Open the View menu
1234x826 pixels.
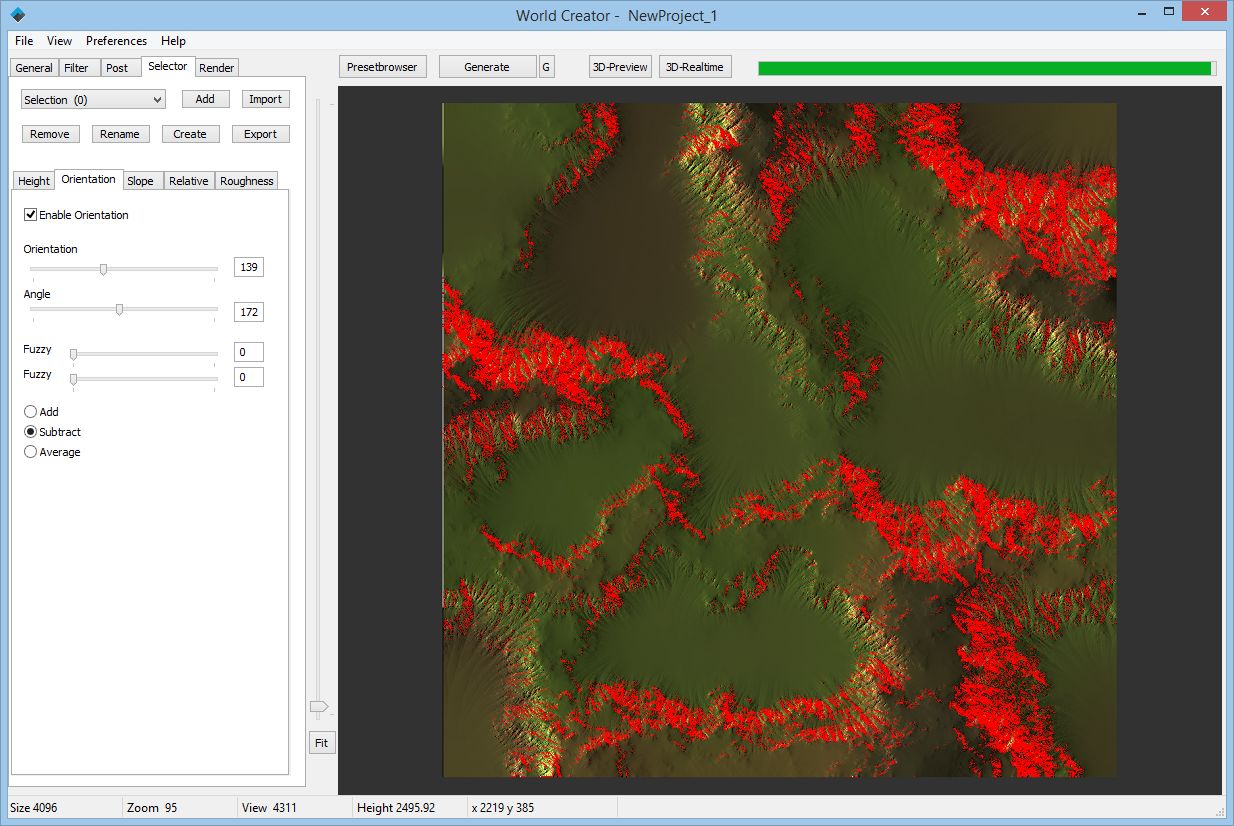[x=59, y=41]
